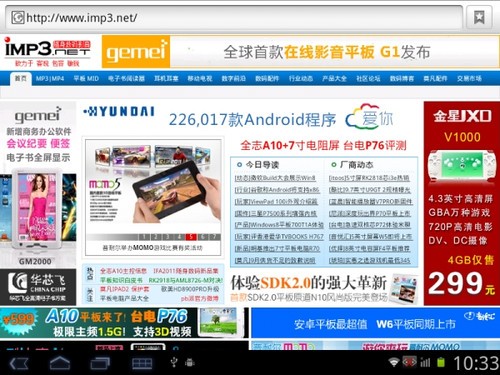
Task: Tap the bookmark star icon
Action: coord(479,17)
